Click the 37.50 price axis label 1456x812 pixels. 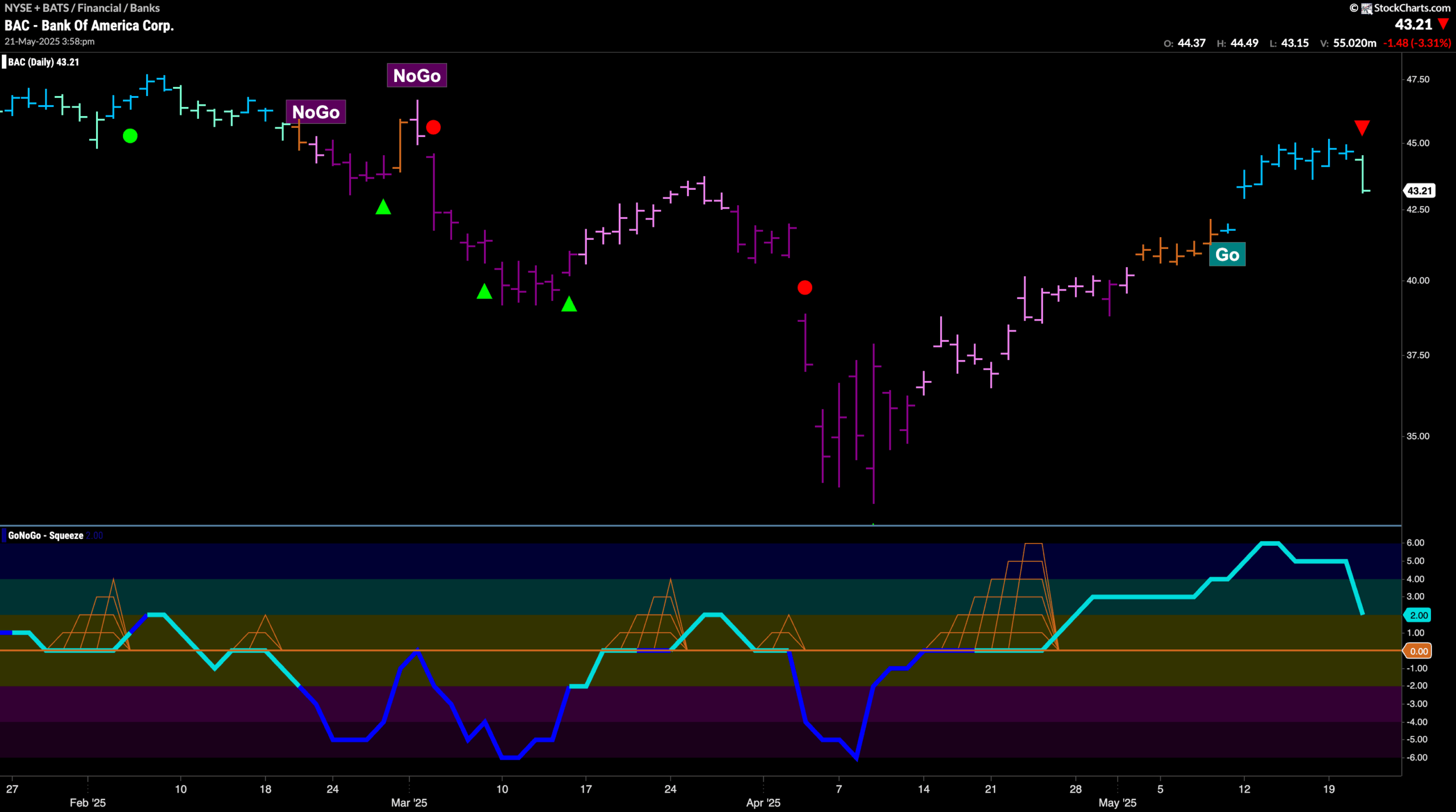coord(1418,355)
